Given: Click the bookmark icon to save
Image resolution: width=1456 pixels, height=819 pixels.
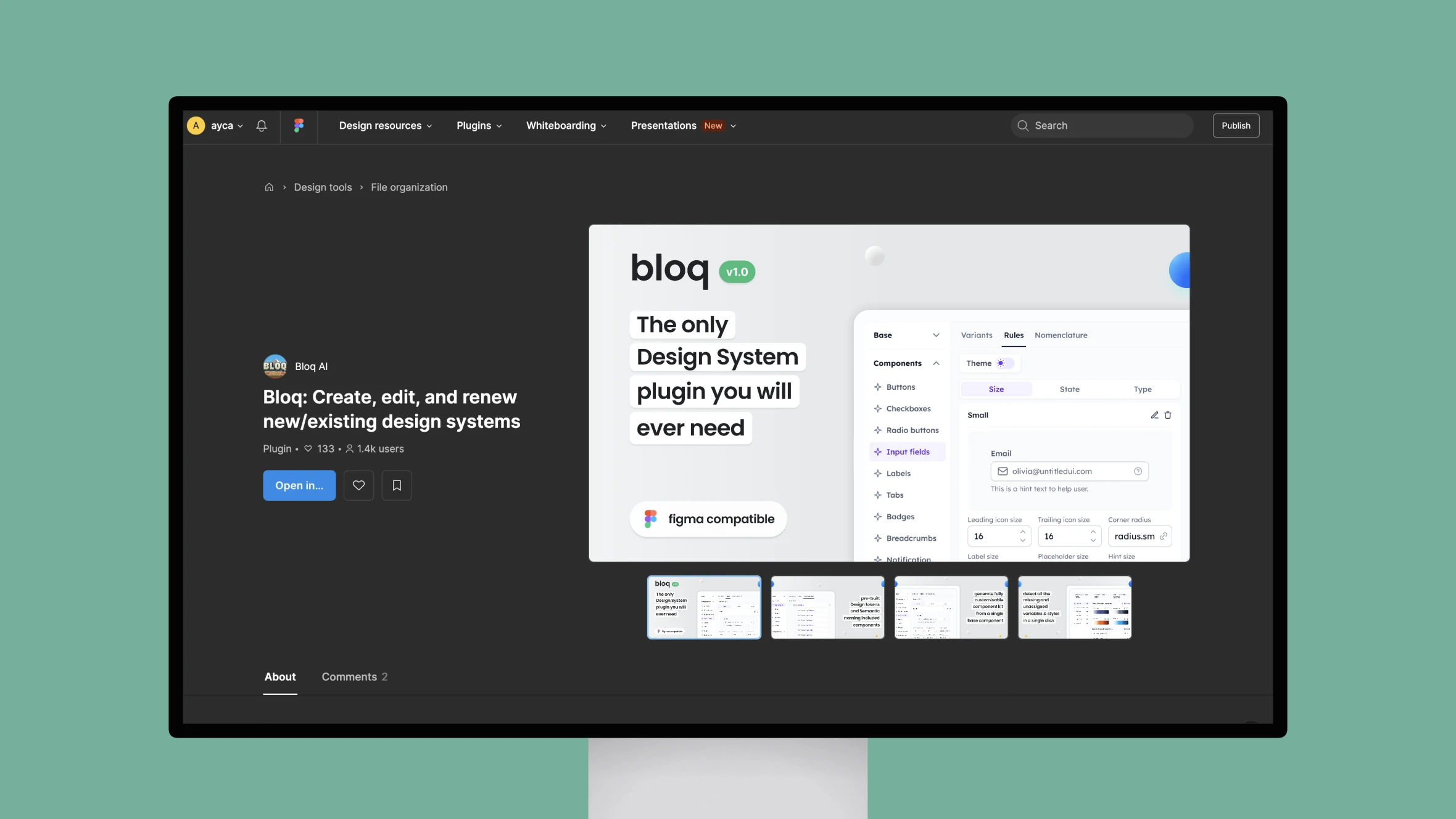Looking at the screenshot, I should tap(396, 485).
